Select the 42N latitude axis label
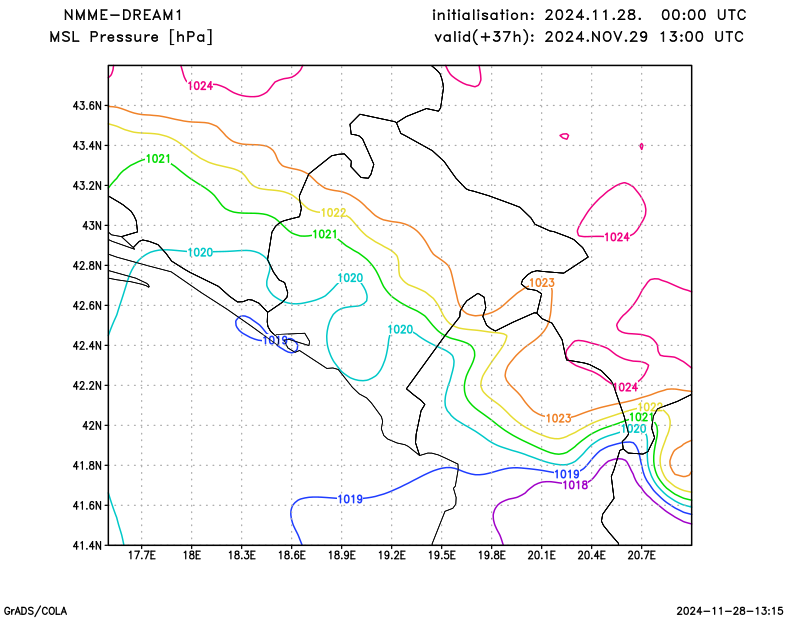 [x=92, y=426]
